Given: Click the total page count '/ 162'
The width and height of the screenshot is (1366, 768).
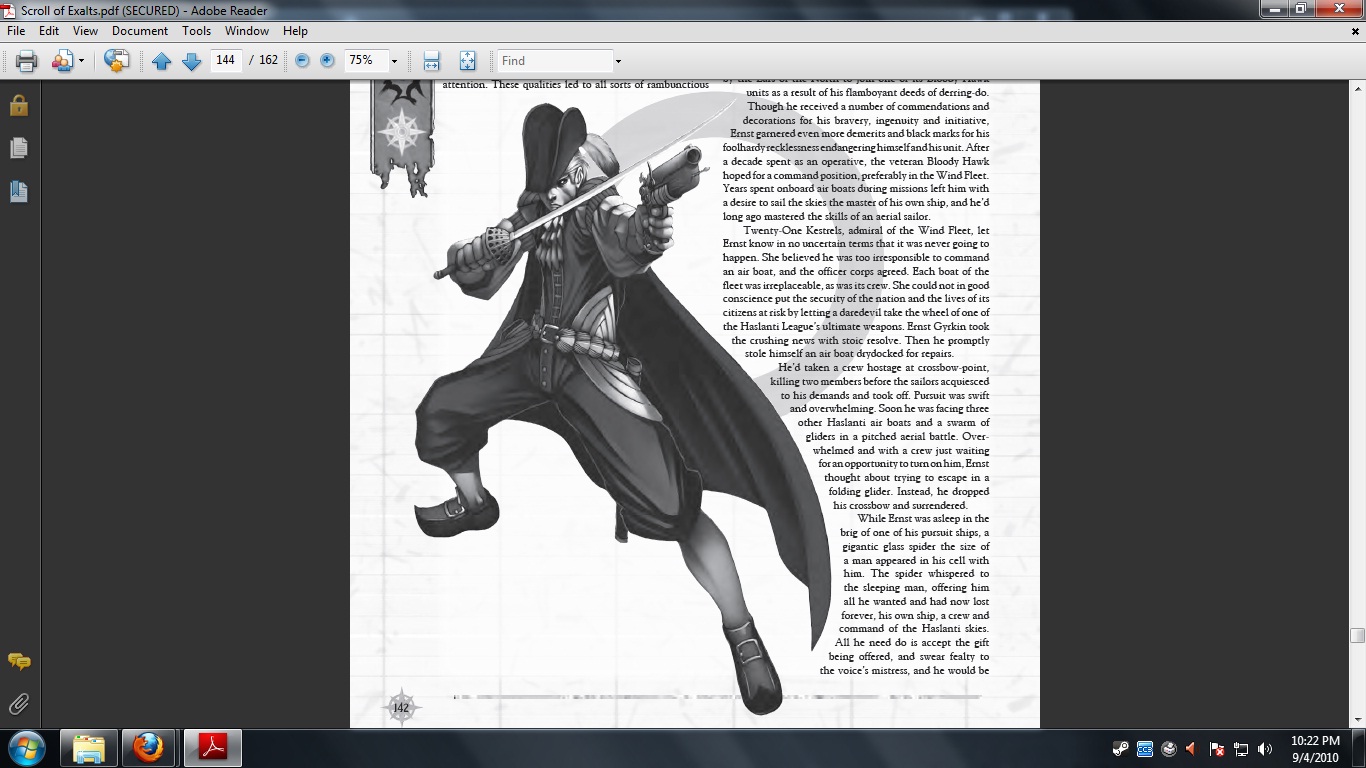Looking at the screenshot, I should tap(264, 60).
